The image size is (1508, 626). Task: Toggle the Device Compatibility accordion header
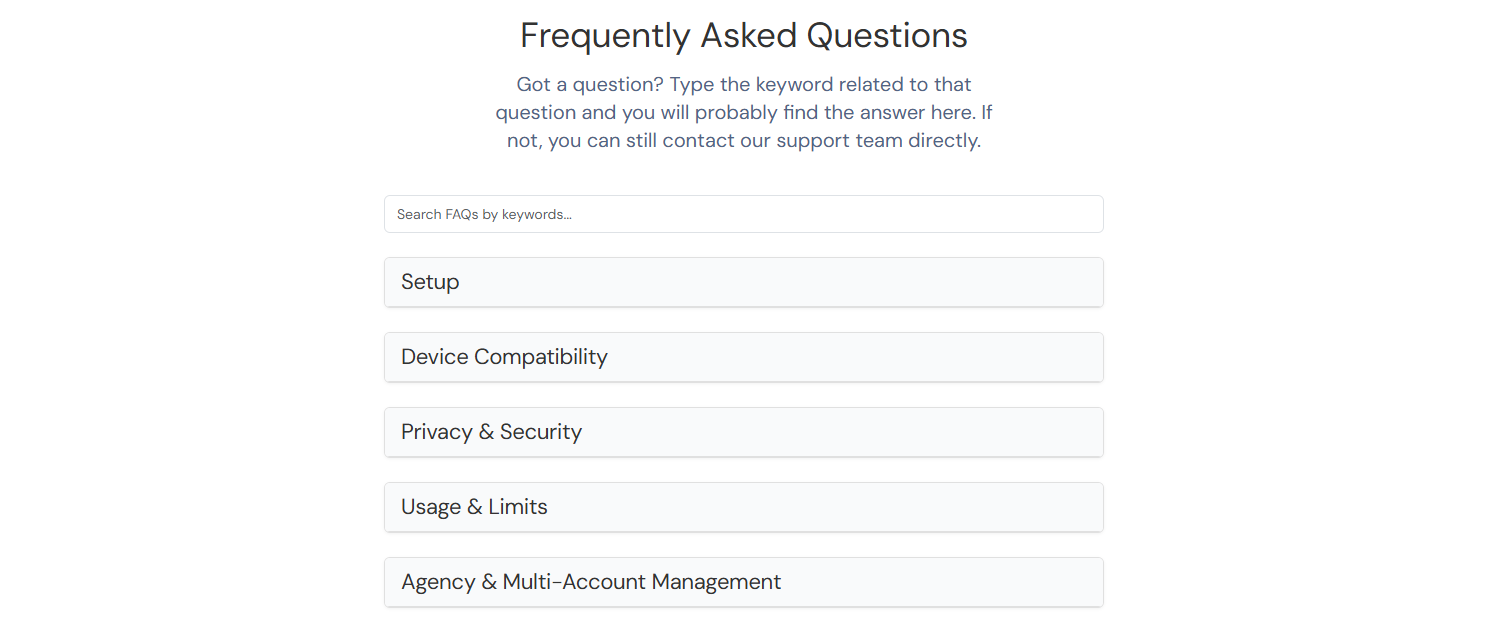tap(743, 357)
